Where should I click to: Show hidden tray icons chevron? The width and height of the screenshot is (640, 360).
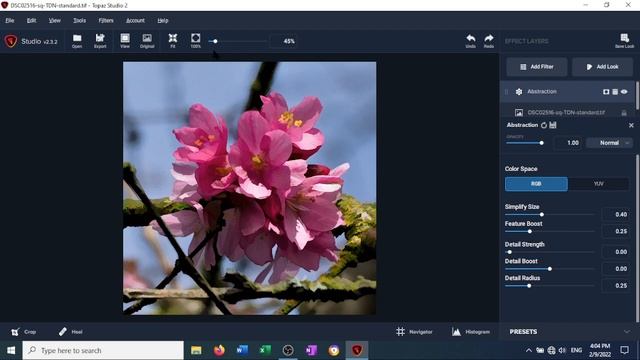(529, 350)
